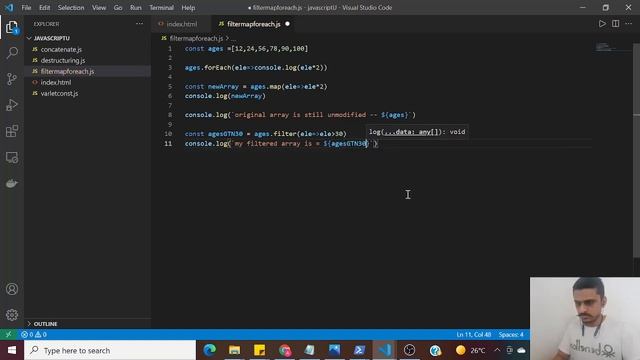The image size is (640, 360).
Task: Open editor More Actions ellipsis
Action: (x=629, y=24)
